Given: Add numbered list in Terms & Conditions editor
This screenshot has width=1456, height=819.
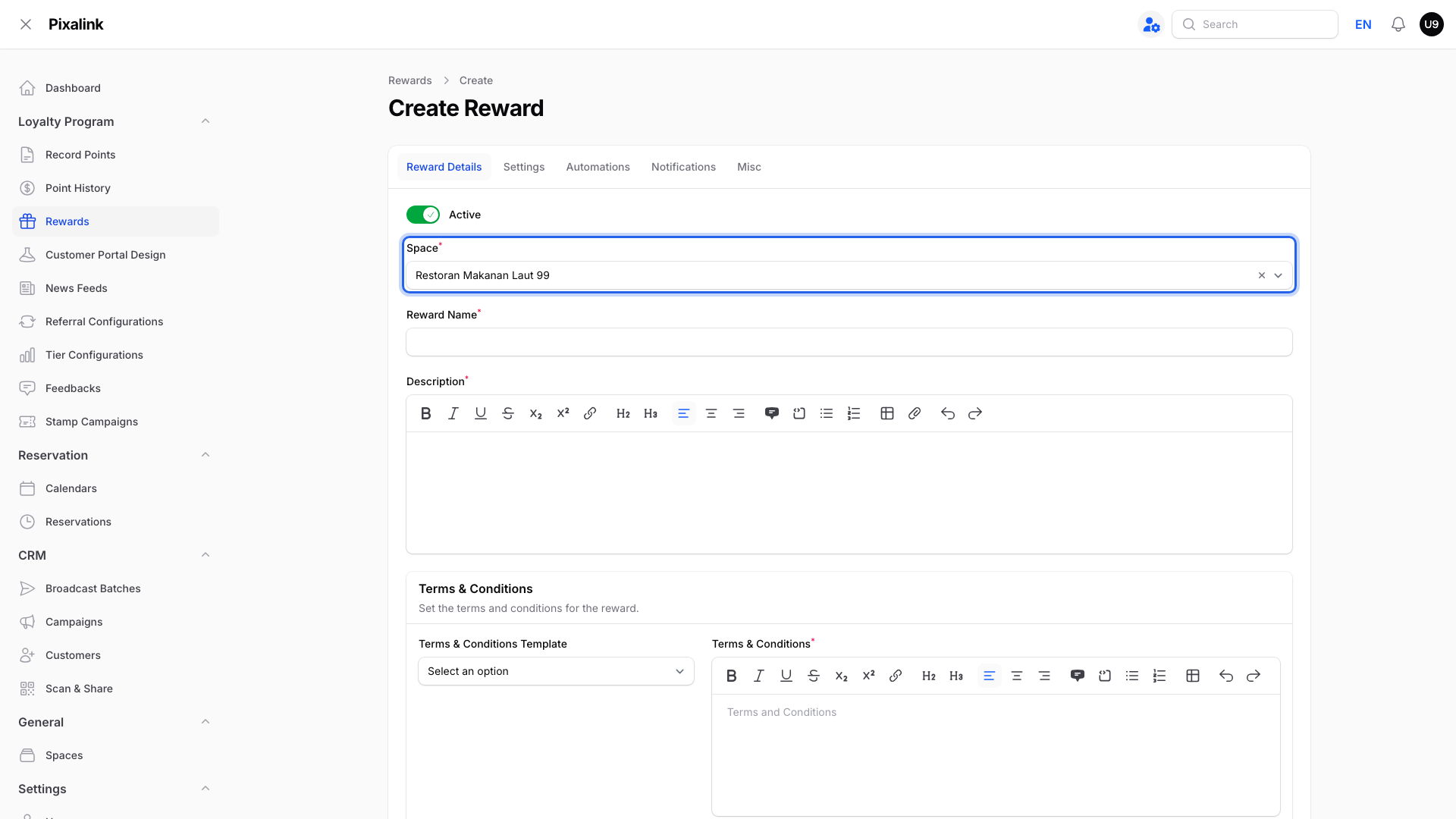Looking at the screenshot, I should pyautogui.click(x=1159, y=676).
